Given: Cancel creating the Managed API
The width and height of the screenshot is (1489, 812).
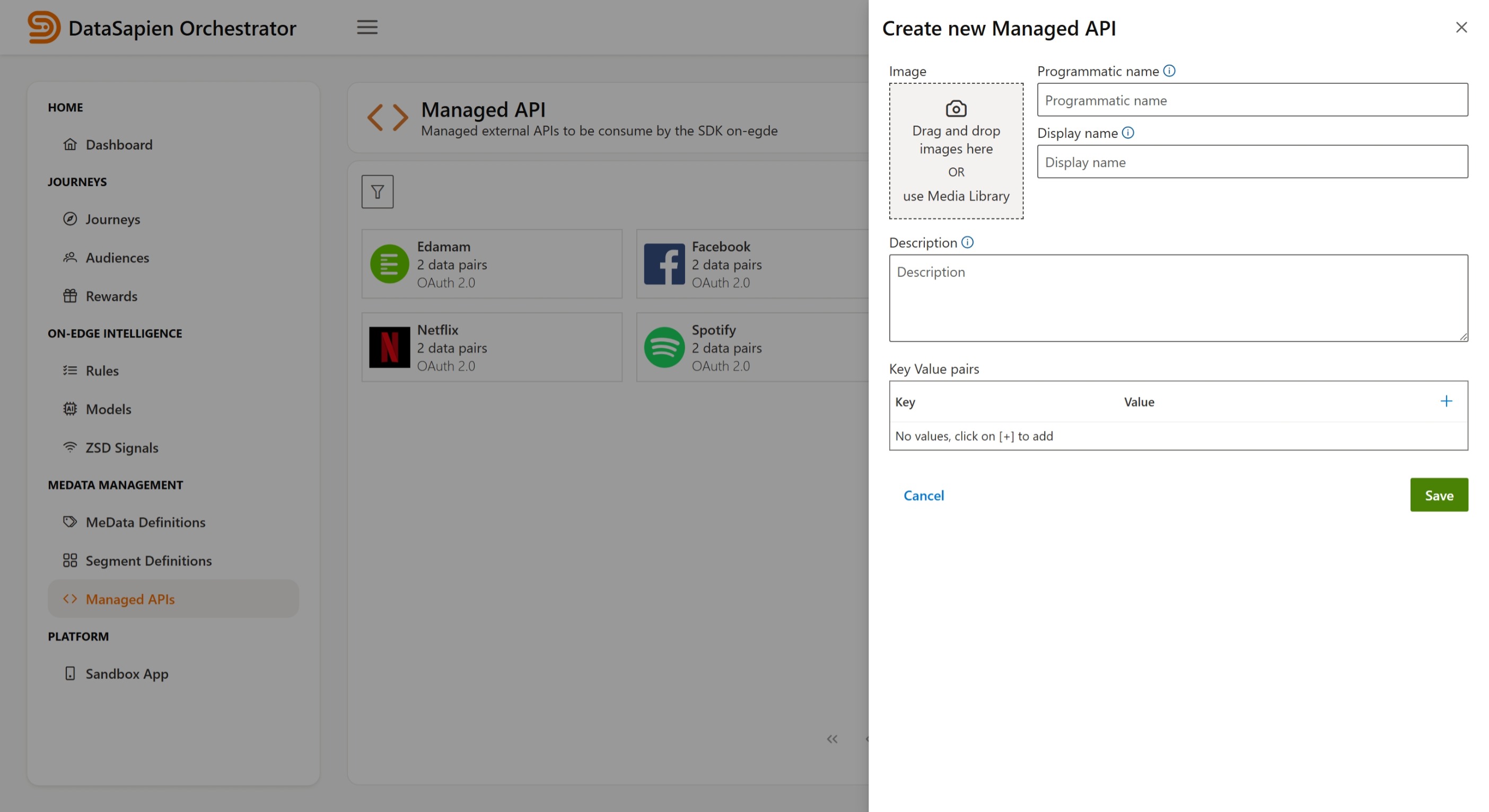Looking at the screenshot, I should tap(923, 495).
